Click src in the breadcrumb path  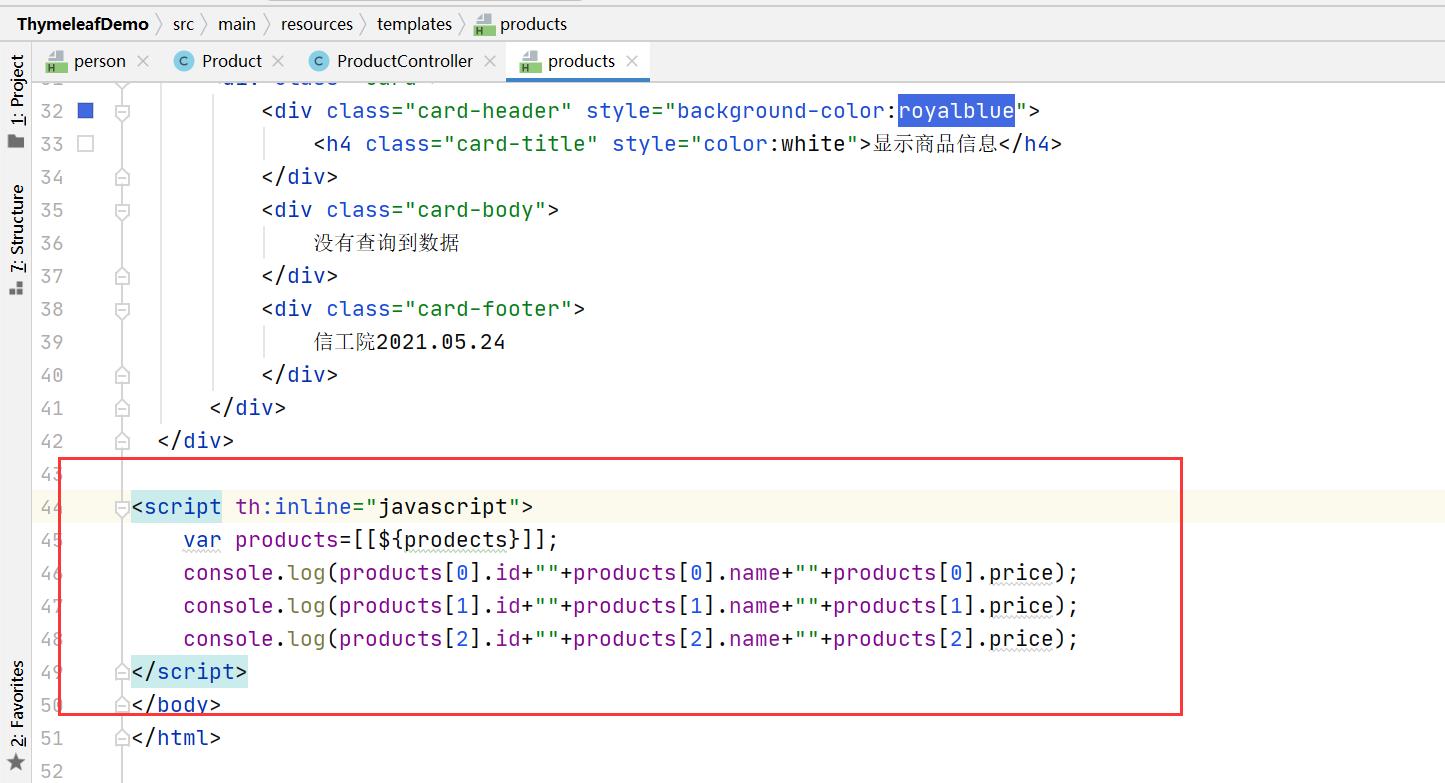tap(183, 24)
